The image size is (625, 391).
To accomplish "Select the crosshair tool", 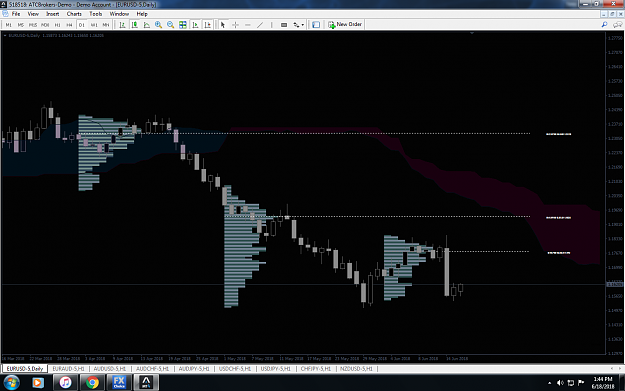I will (235, 25).
